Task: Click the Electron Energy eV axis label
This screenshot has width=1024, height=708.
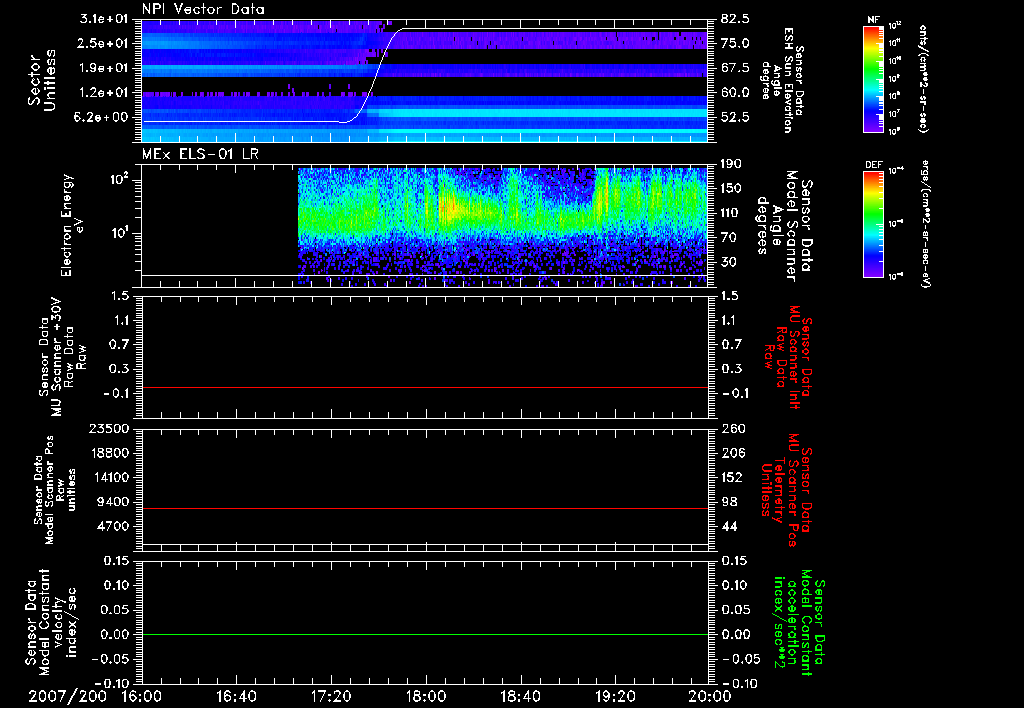Action: [x=71, y=225]
